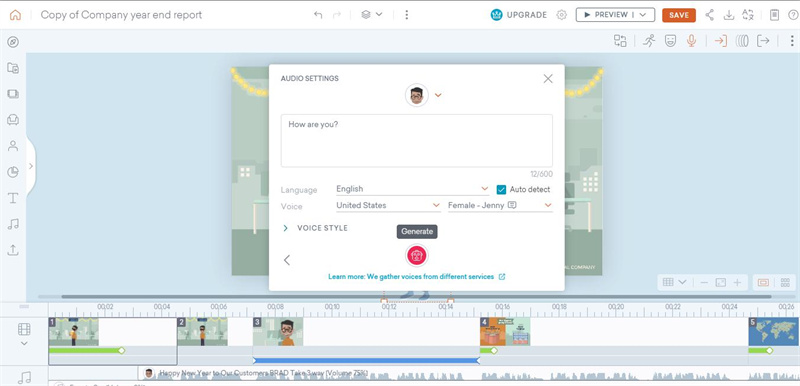This screenshot has width=800, height=386.
Task: Expand the PREVIEW dropdown arrow
Action: point(643,15)
